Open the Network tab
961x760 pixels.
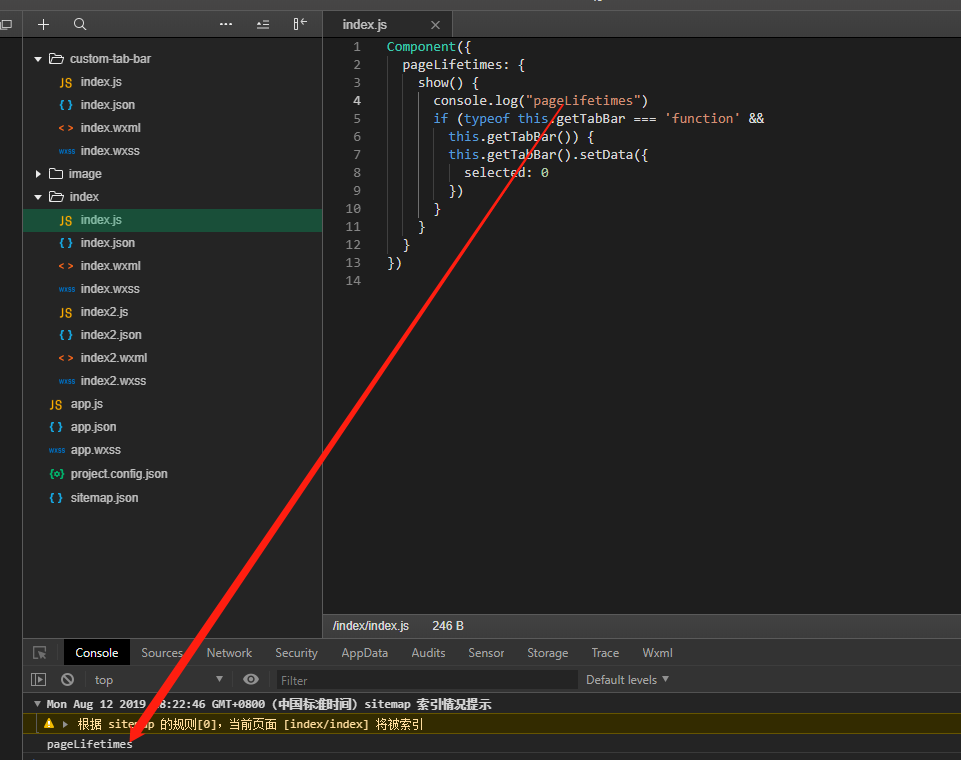point(229,653)
